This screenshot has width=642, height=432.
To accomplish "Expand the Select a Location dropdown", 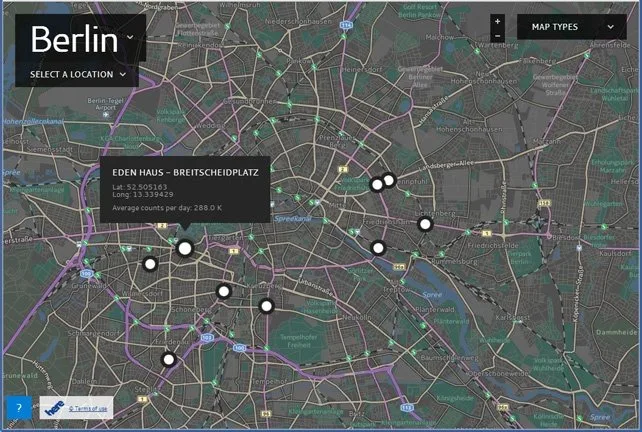I will [78, 75].
